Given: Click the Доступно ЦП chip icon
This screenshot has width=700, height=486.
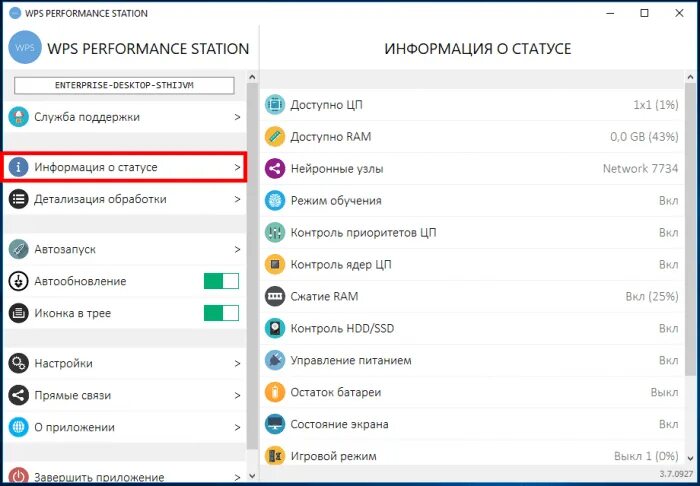Looking at the screenshot, I should (x=275, y=105).
